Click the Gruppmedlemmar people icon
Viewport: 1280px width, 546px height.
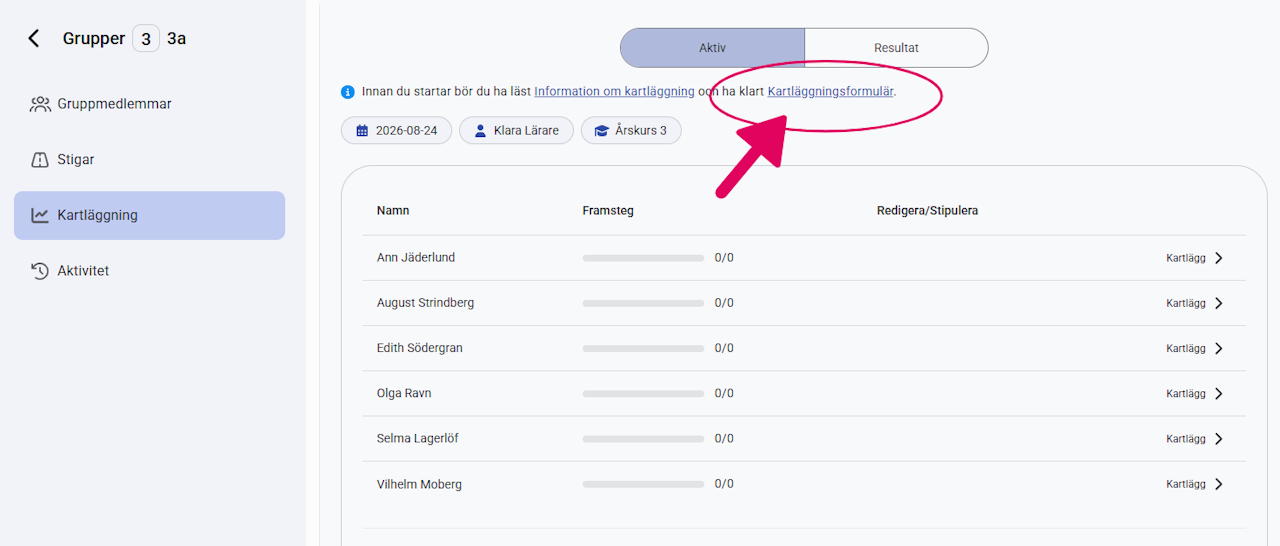(40, 104)
